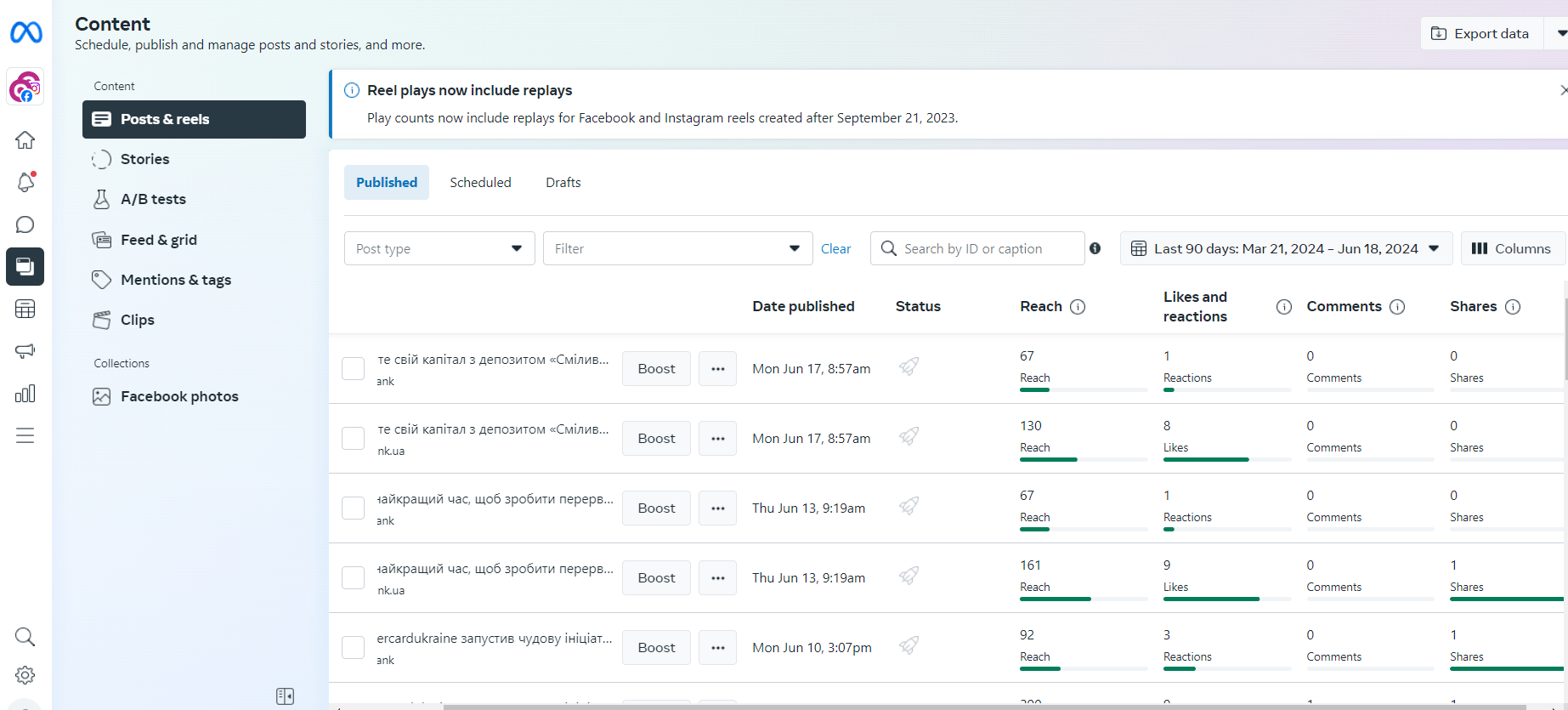Viewport: 1568px width, 710px height.
Task: Open Ads megaphone icon
Action: (x=25, y=350)
